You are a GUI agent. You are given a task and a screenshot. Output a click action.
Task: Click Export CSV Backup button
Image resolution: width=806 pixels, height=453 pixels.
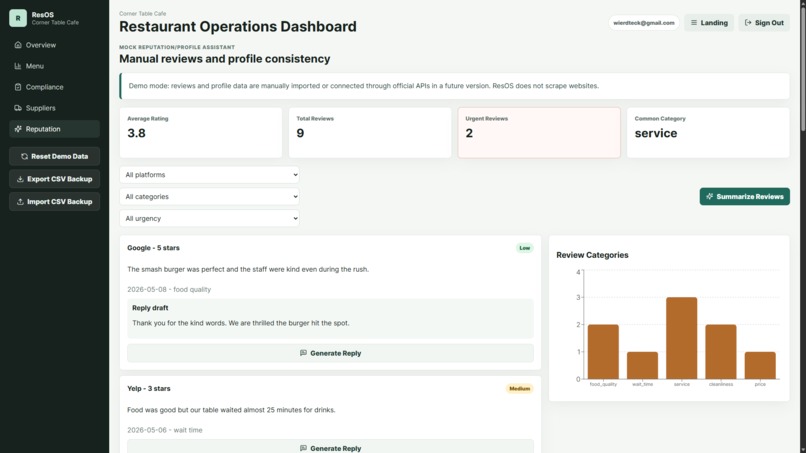coord(54,179)
